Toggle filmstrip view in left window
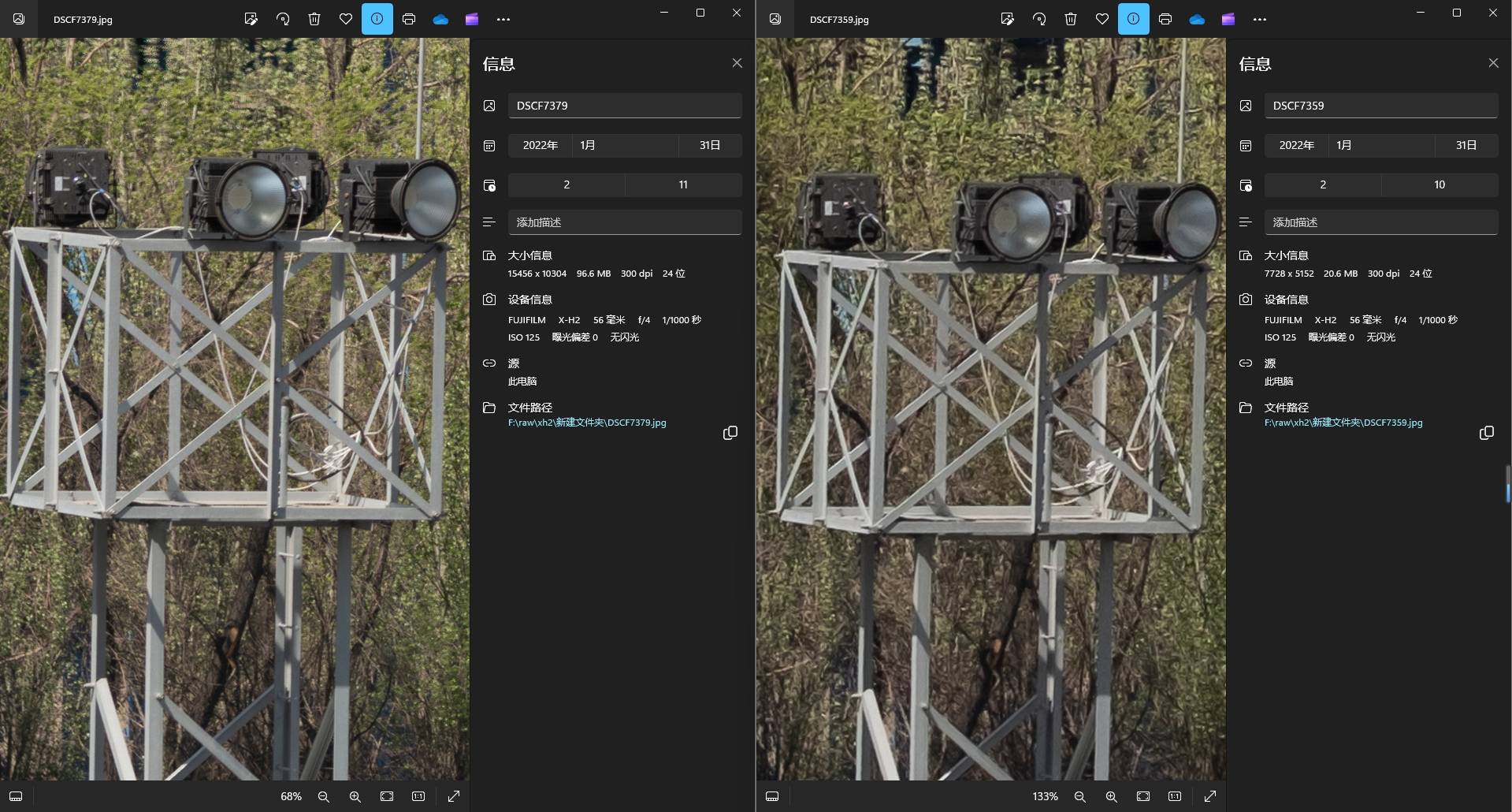The image size is (1512, 812). pos(16,796)
